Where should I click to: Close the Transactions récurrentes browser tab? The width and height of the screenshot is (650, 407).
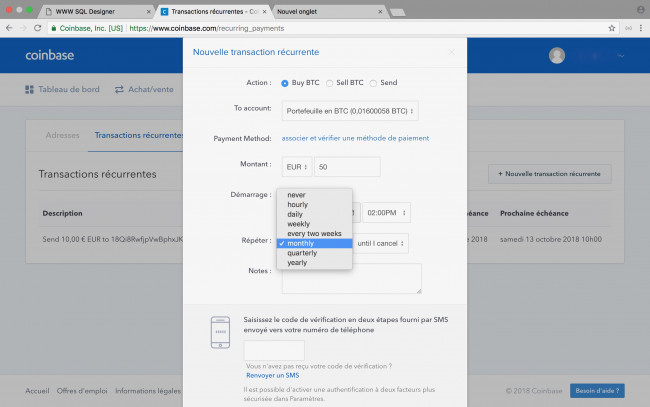coord(264,12)
